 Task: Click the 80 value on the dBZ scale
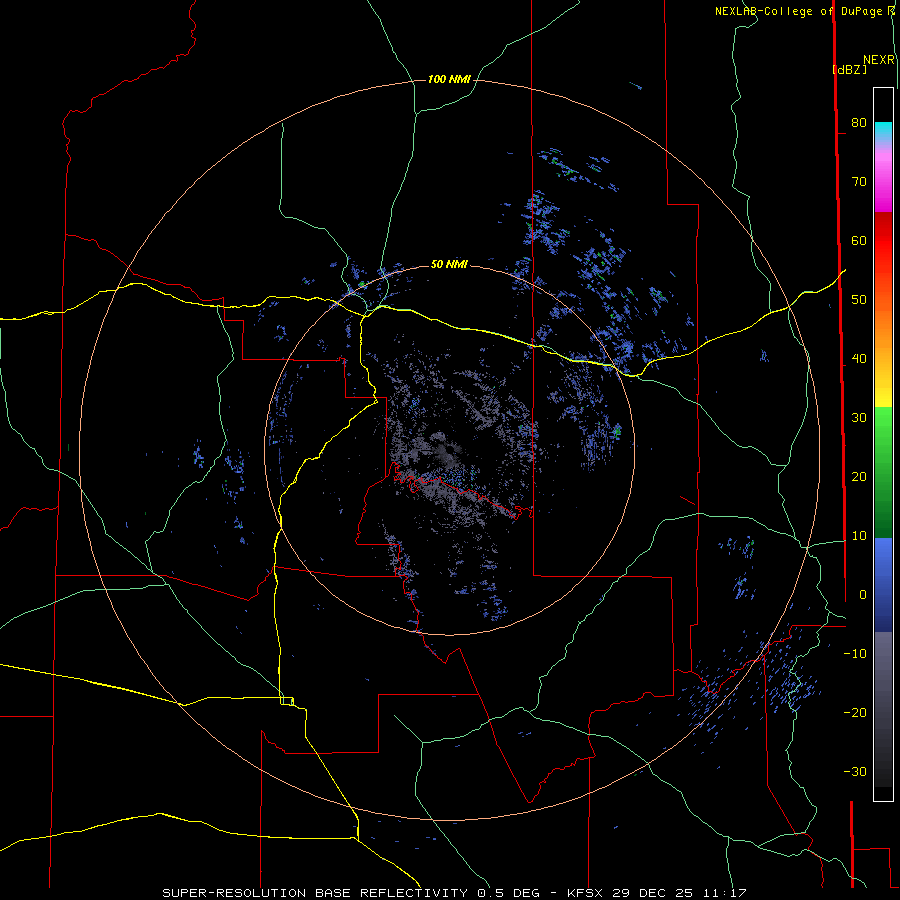[859, 122]
